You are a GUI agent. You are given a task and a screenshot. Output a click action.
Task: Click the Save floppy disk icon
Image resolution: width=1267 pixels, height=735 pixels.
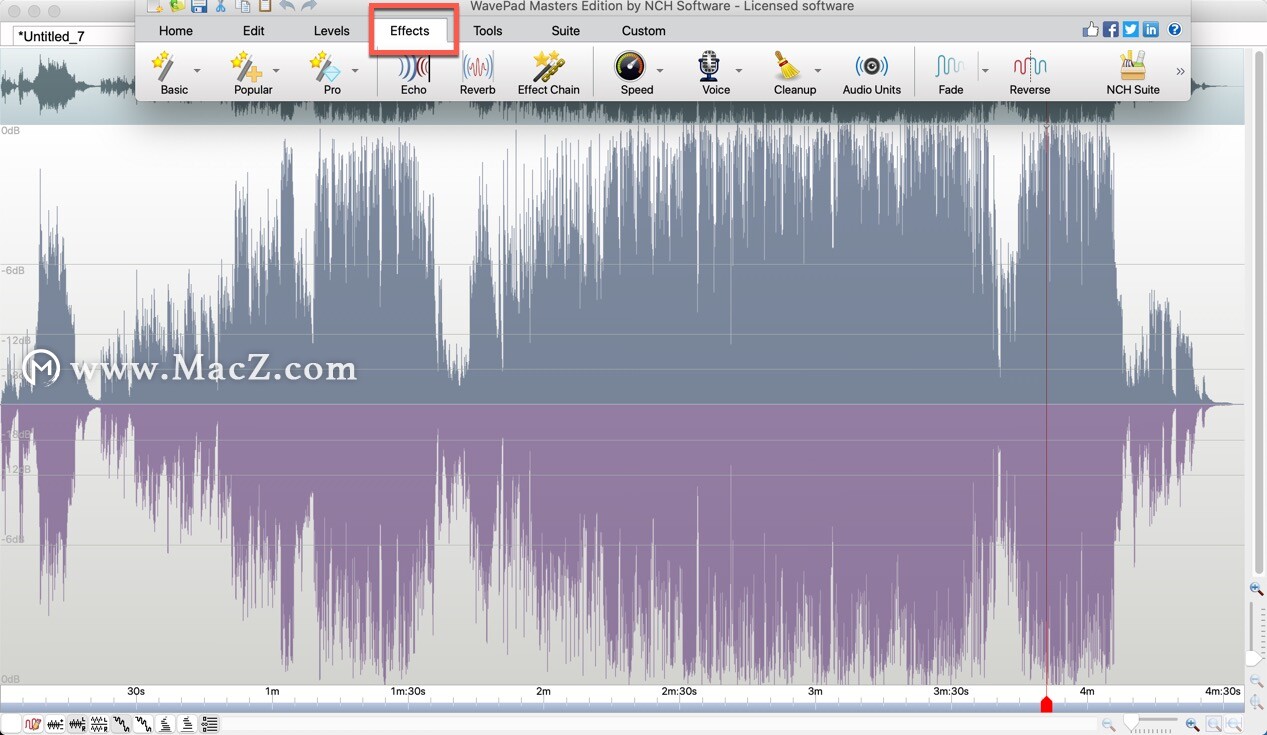tap(198, 6)
